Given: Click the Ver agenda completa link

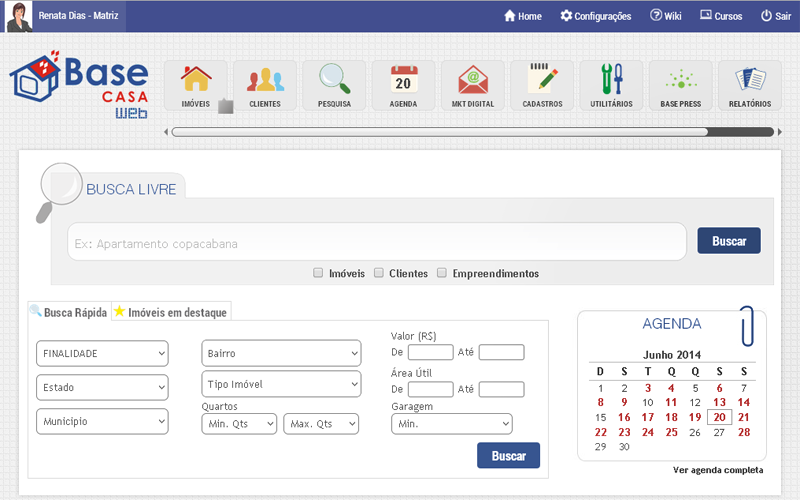Looking at the screenshot, I should pos(718,470).
